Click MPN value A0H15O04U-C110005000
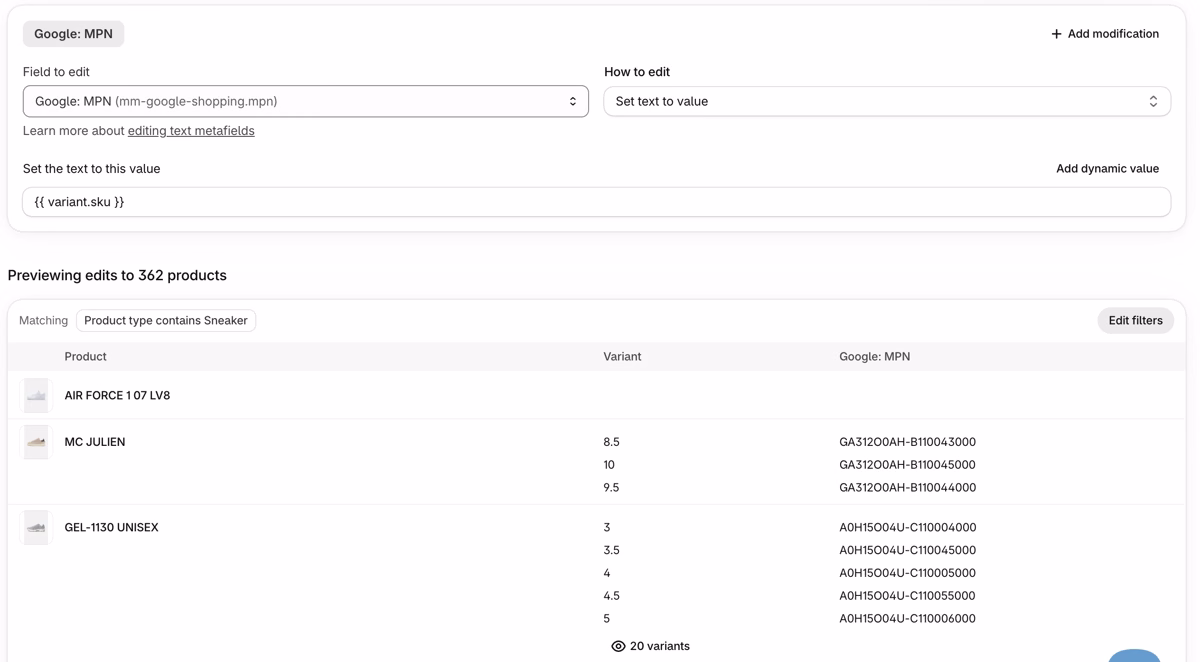1200x662 pixels. (x=907, y=574)
